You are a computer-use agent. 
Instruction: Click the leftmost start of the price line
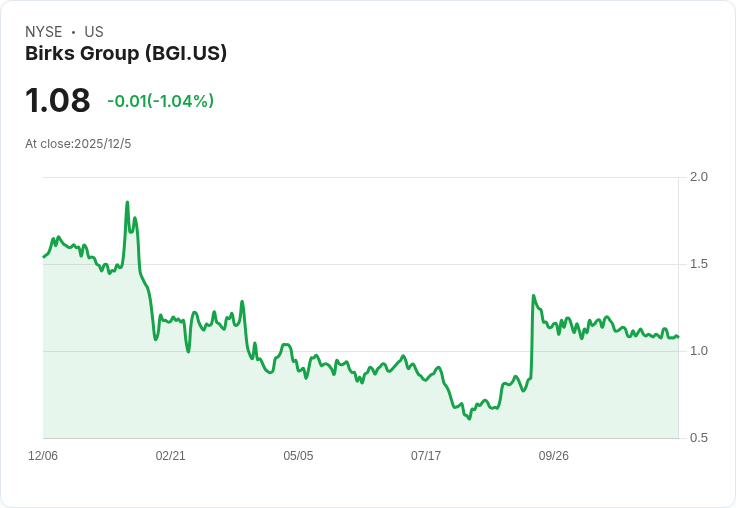tap(44, 257)
